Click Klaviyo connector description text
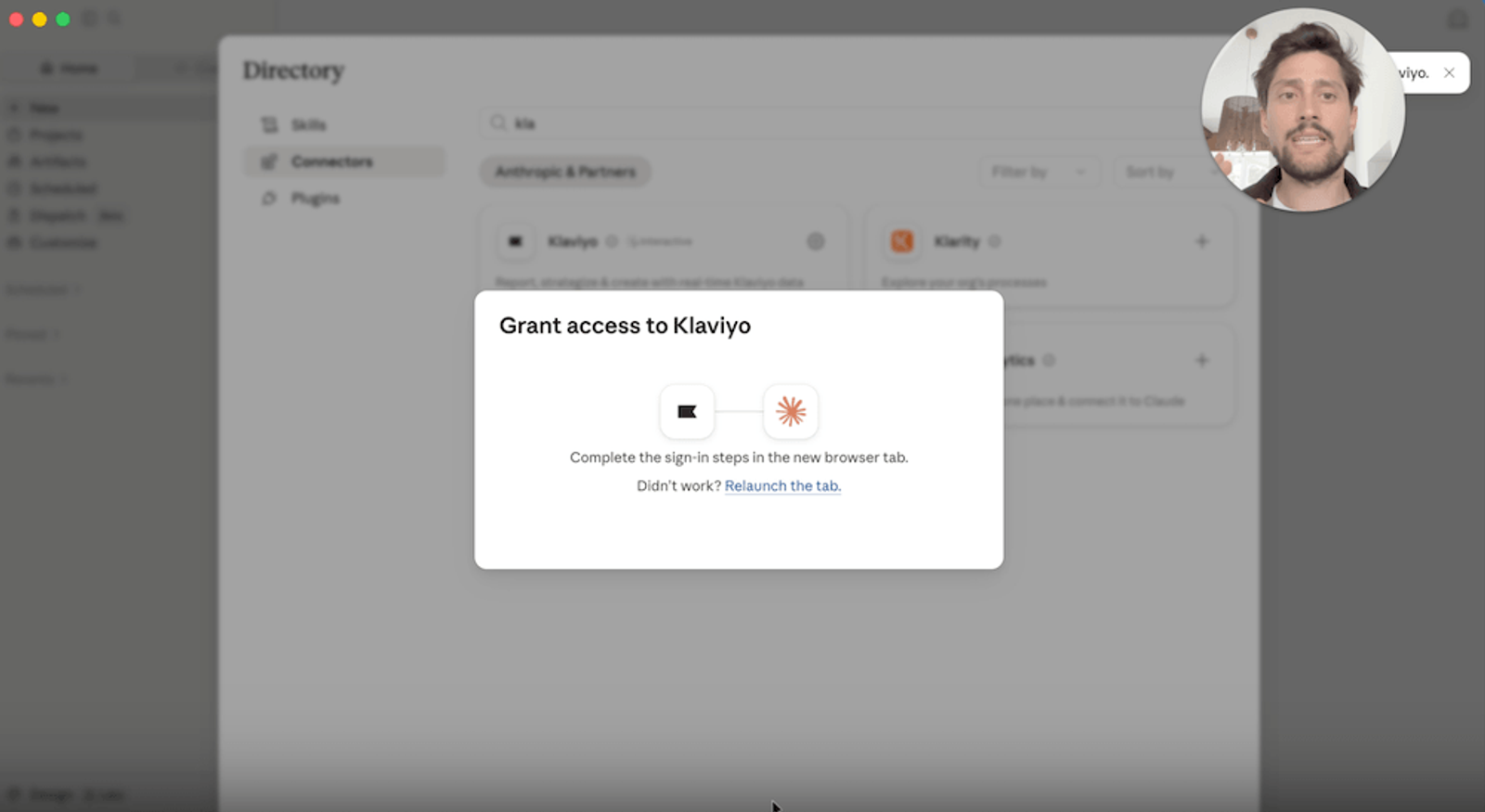 click(650, 282)
